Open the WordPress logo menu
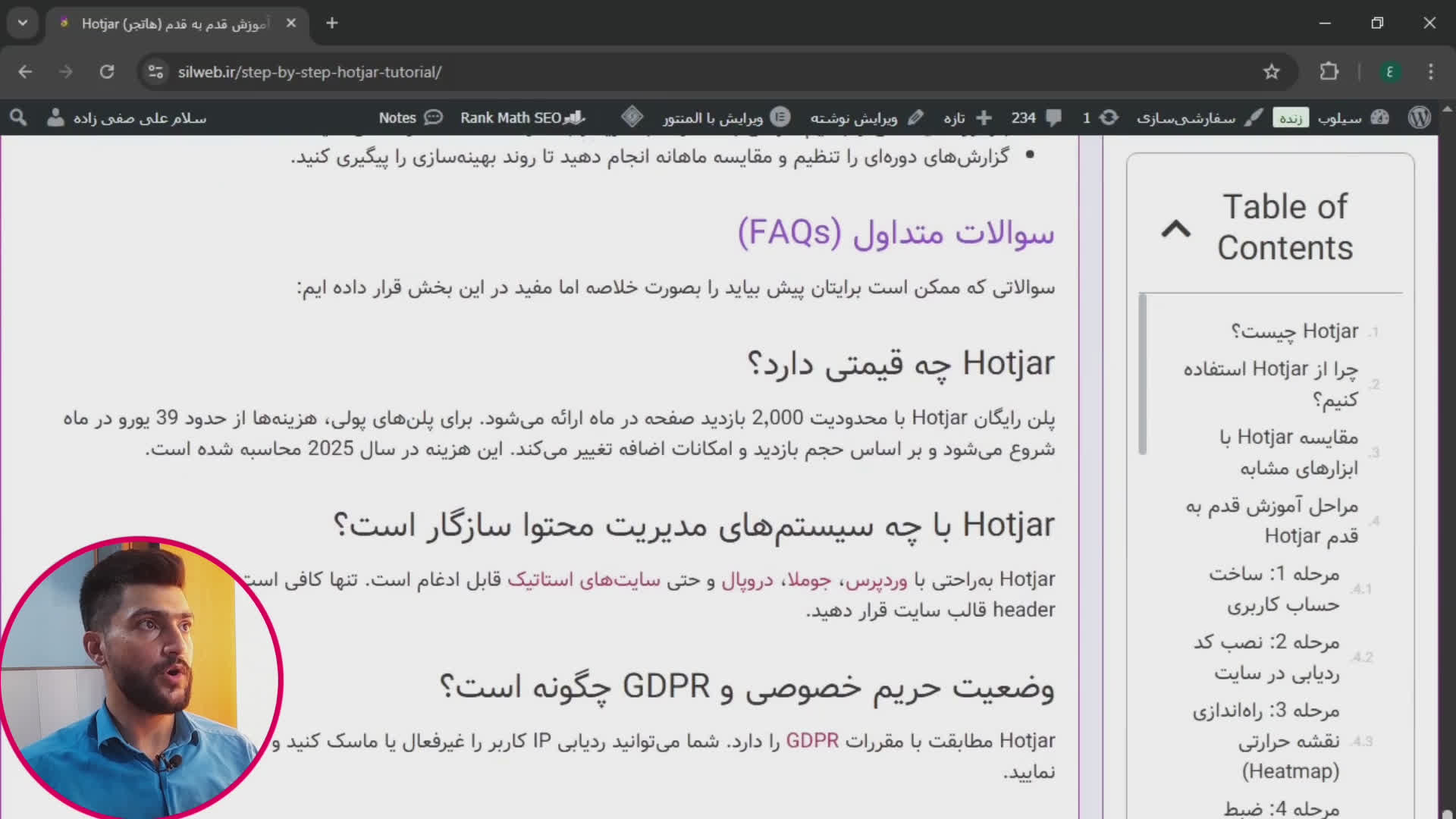This screenshot has width=1456, height=819. click(1419, 118)
